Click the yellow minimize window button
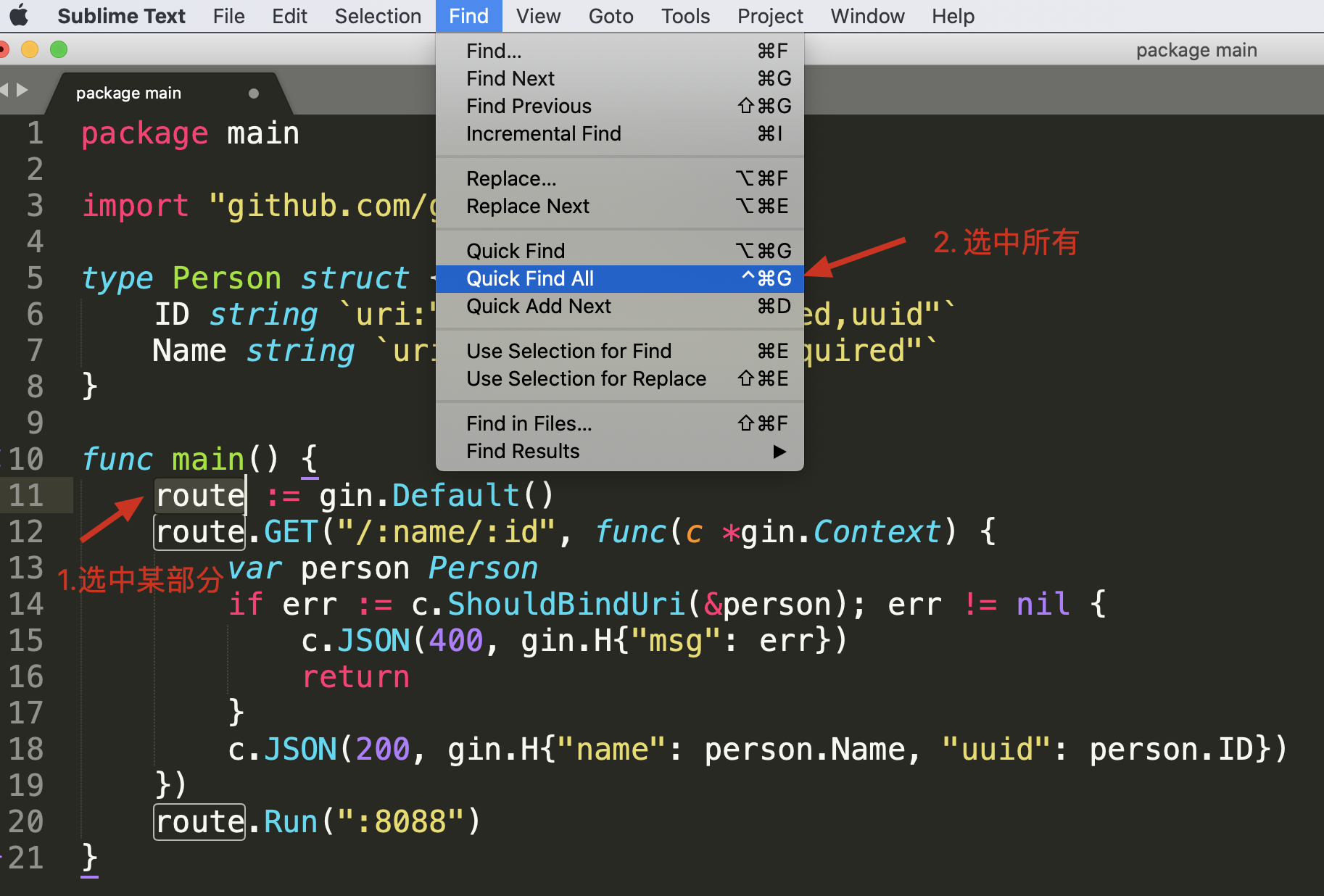Screen dimensions: 1324x896 (30, 49)
